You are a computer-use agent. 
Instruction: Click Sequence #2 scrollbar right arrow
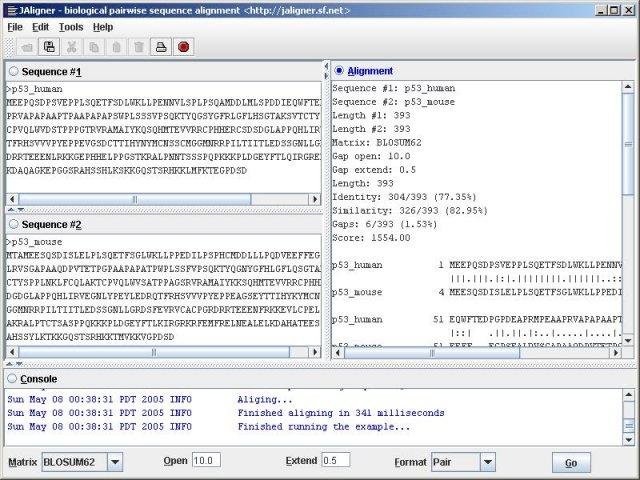[315, 352]
